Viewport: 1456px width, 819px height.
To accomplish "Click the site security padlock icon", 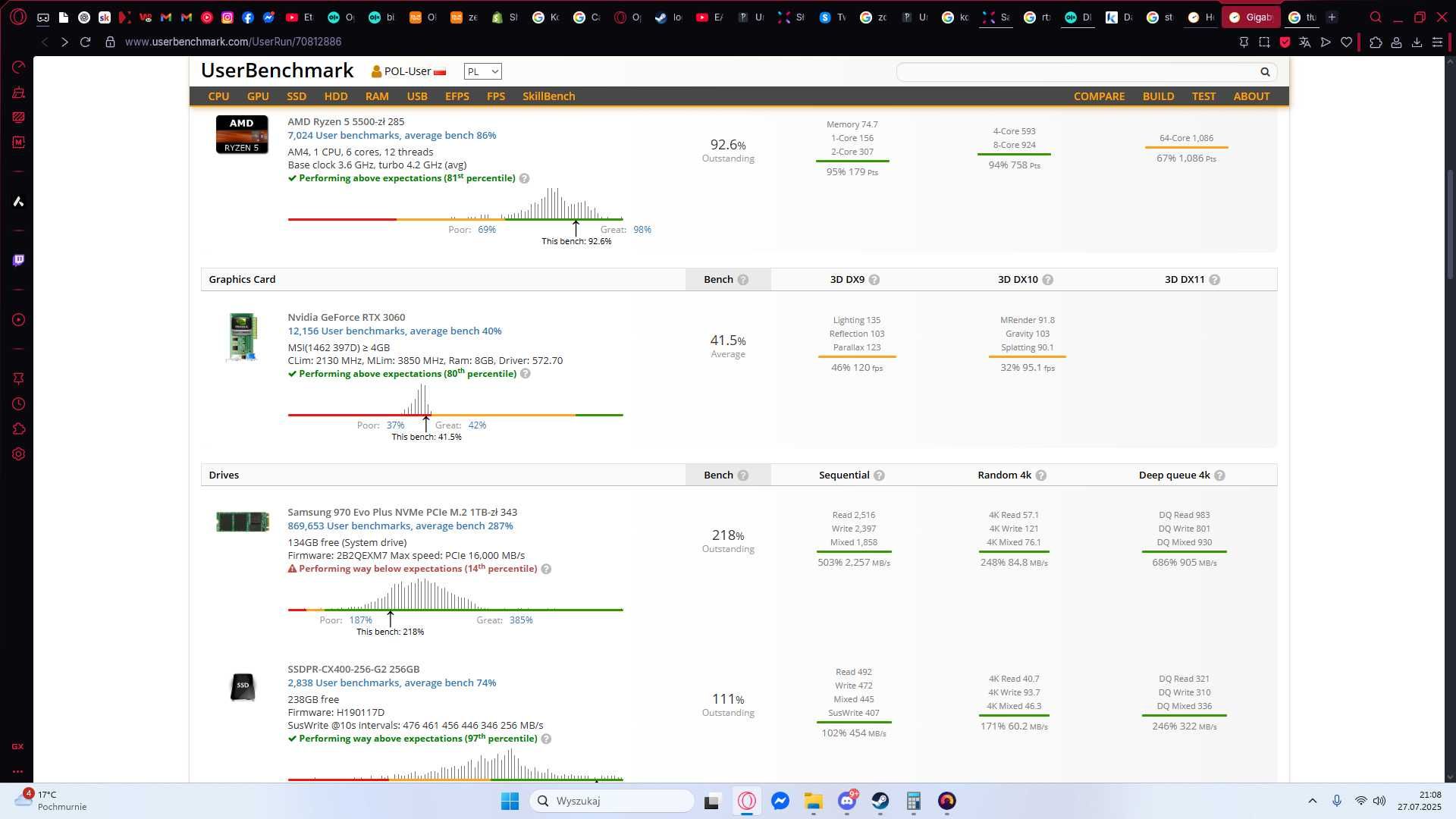I will (x=110, y=42).
